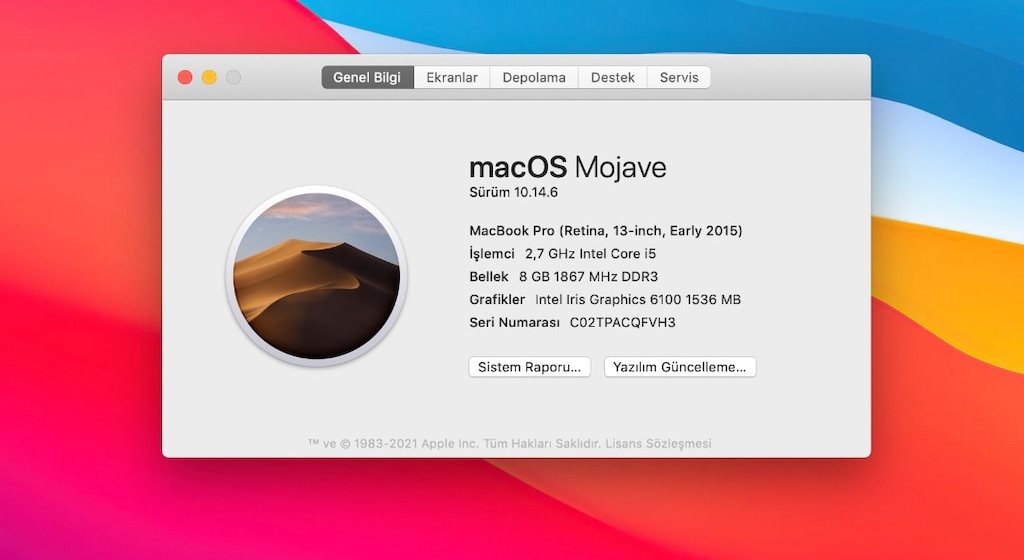Screen dimensions: 1024x560
Task: Open the Lisans Sözleşmesi link
Action: click(658, 443)
